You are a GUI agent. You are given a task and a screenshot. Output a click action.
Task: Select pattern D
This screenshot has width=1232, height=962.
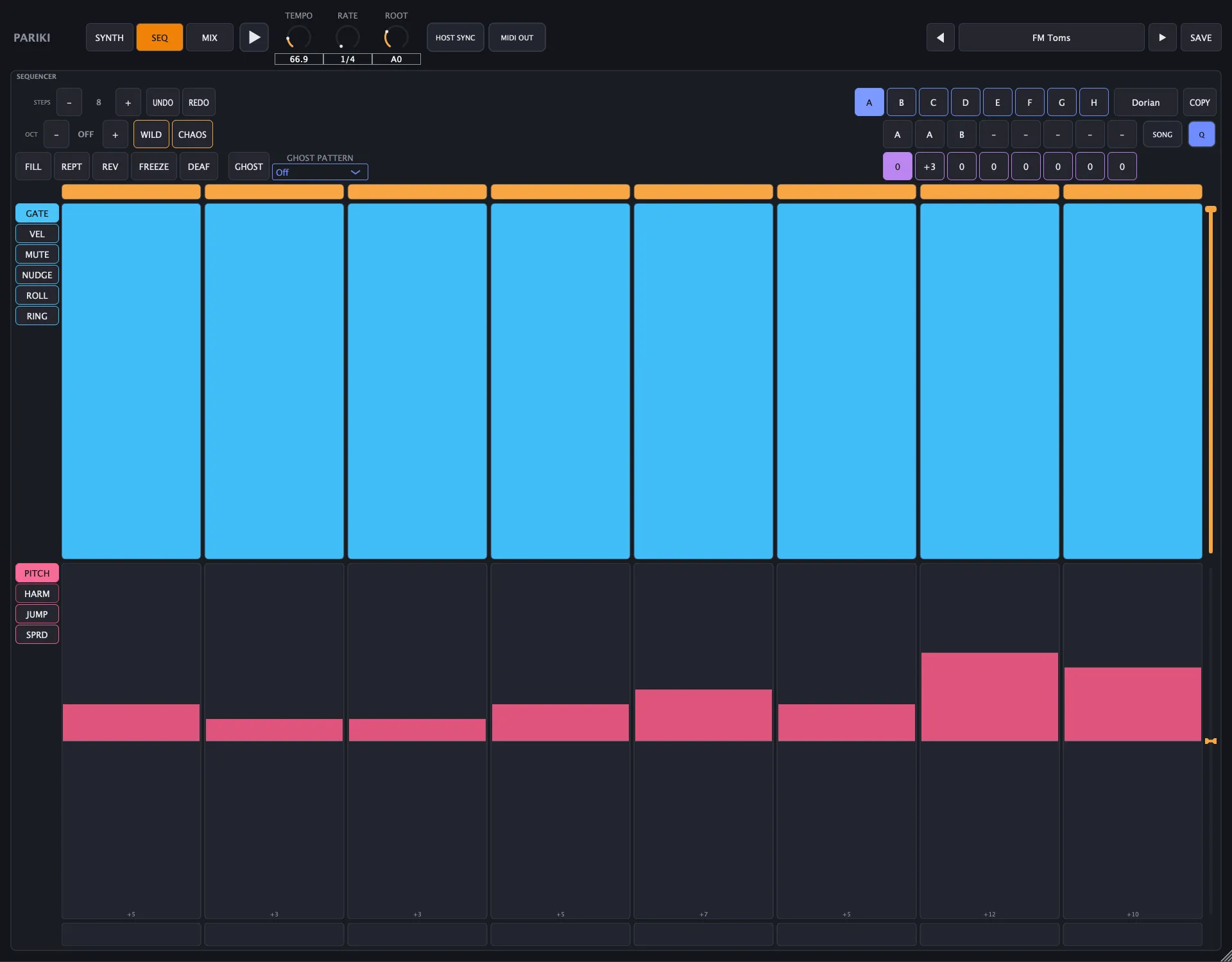pyautogui.click(x=966, y=103)
